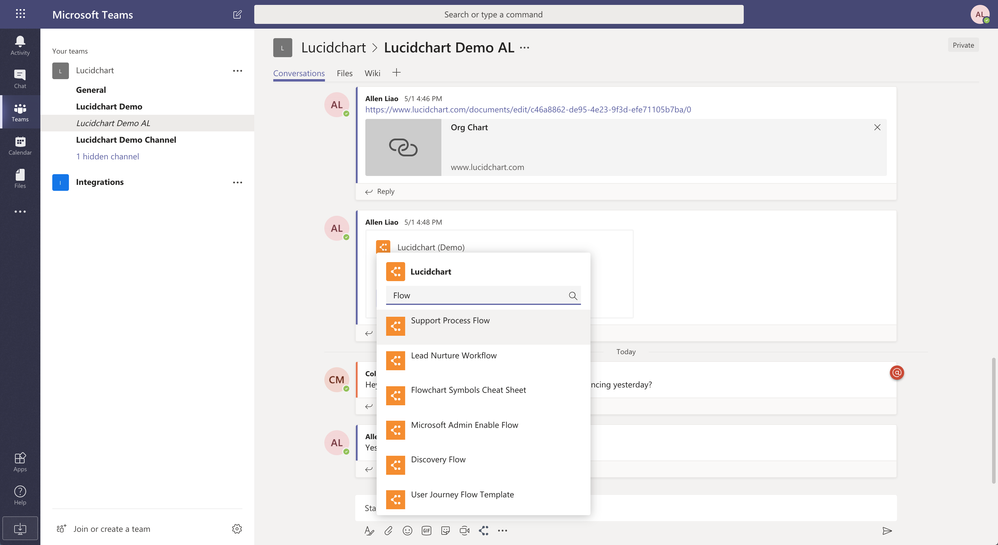The height and width of the screenshot is (545, 998).
Task: Open channel more options beside Lucidchart Demo AL
Action: 524,48
